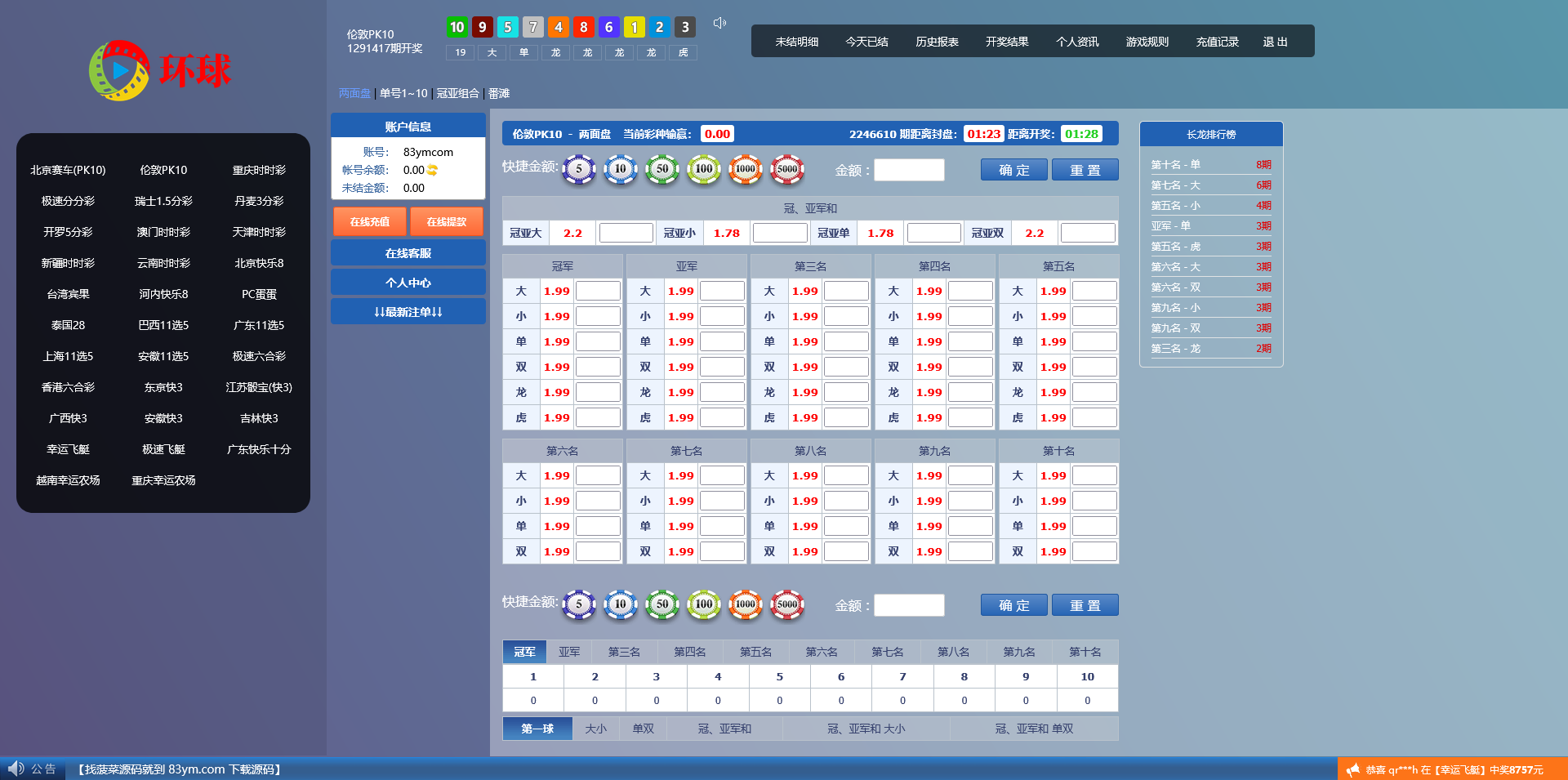Open 重庆时时彩 game
Image resolution: width=1568 pixels, height=780 pixels.
(x=259, y=170)
